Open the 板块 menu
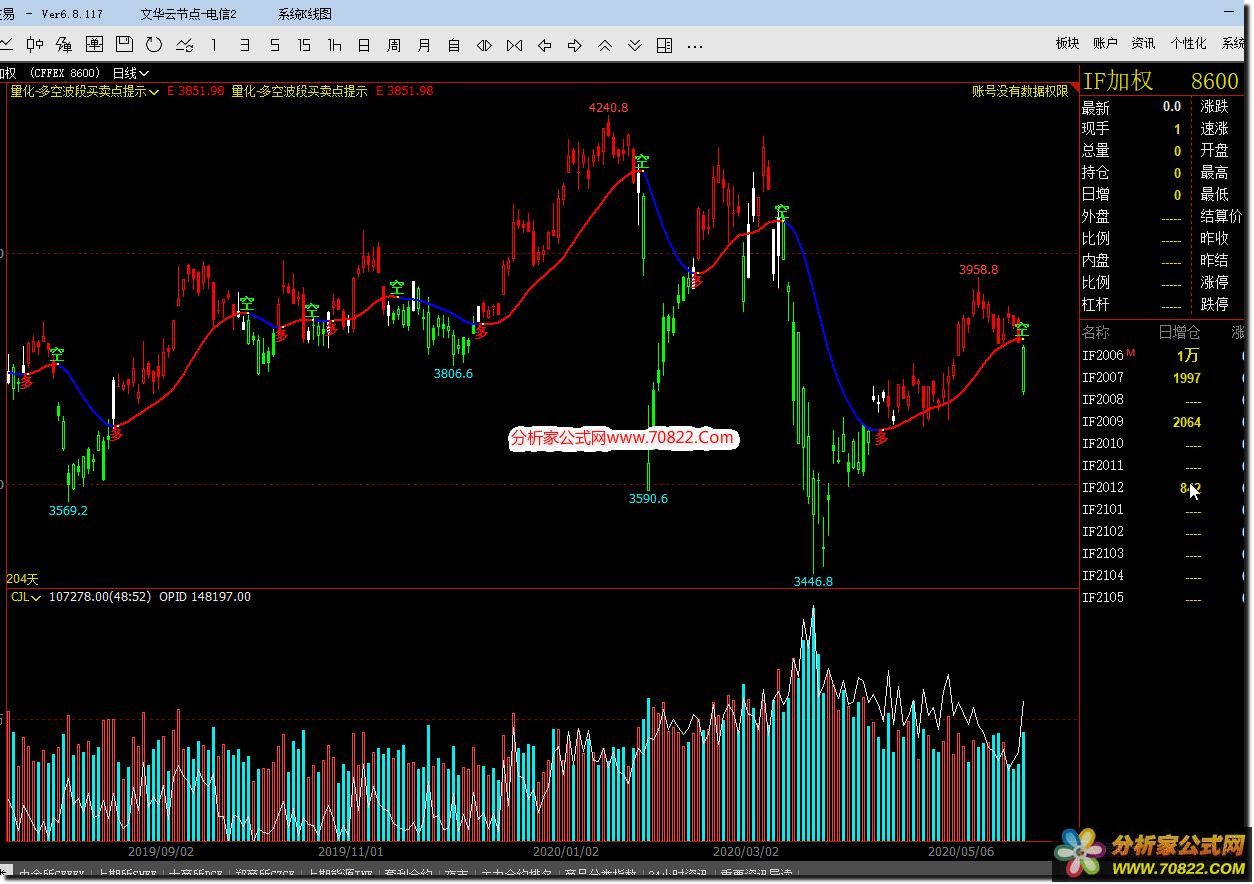This screenshot has height=884, width=1254. (1067, 43)
